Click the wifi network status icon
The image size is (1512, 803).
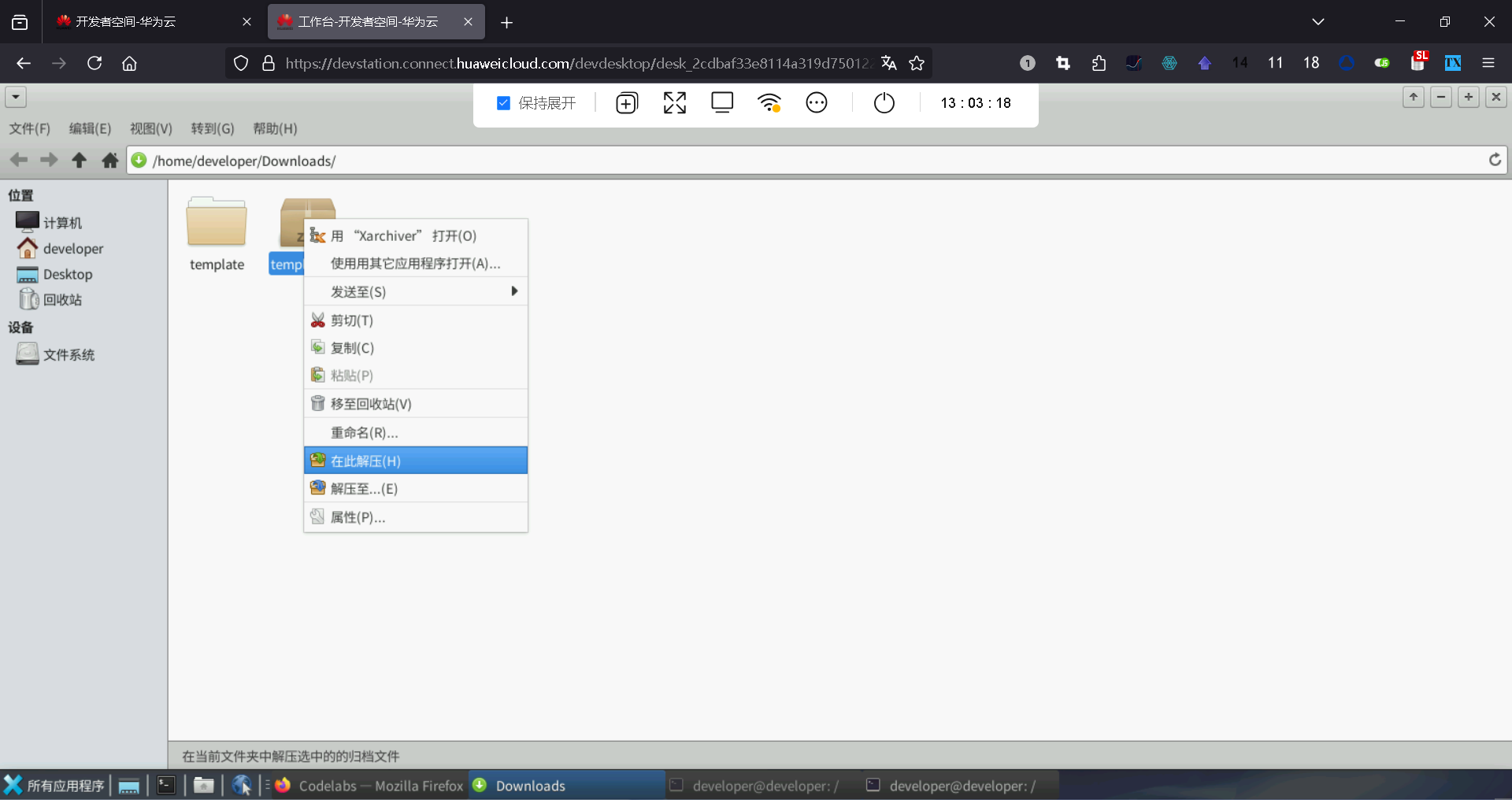click(769, 103)
